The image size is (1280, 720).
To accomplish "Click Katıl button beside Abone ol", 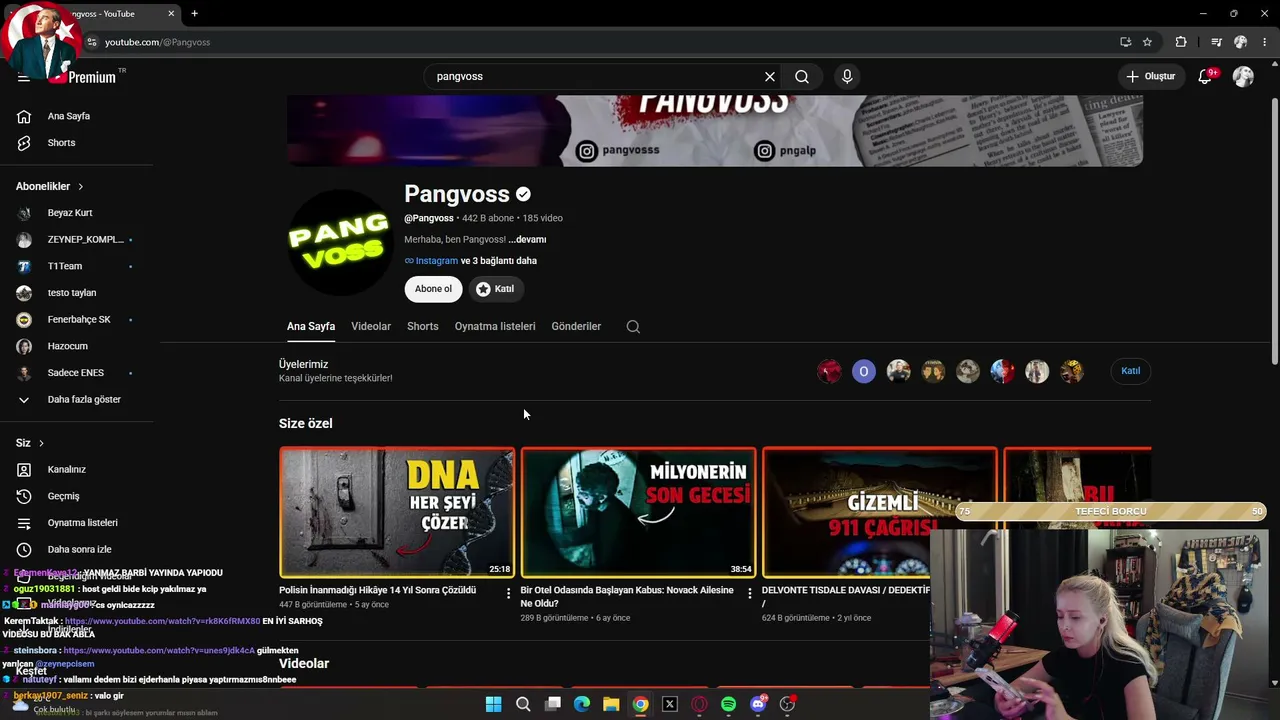I will (496, 289).
